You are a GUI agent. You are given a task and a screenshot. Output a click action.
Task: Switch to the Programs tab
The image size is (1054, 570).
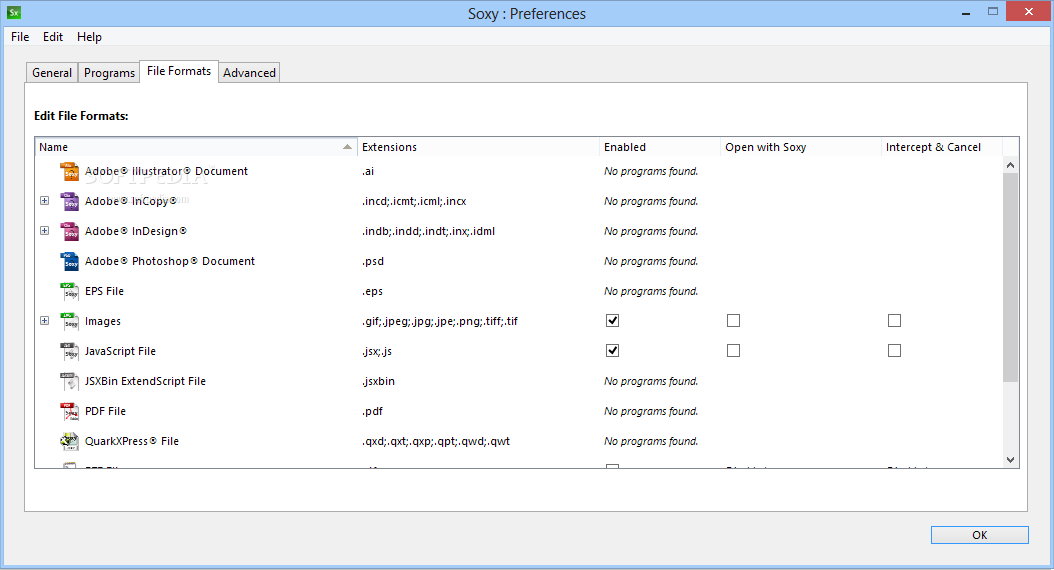pyautogui.click(x=110, y=73)
